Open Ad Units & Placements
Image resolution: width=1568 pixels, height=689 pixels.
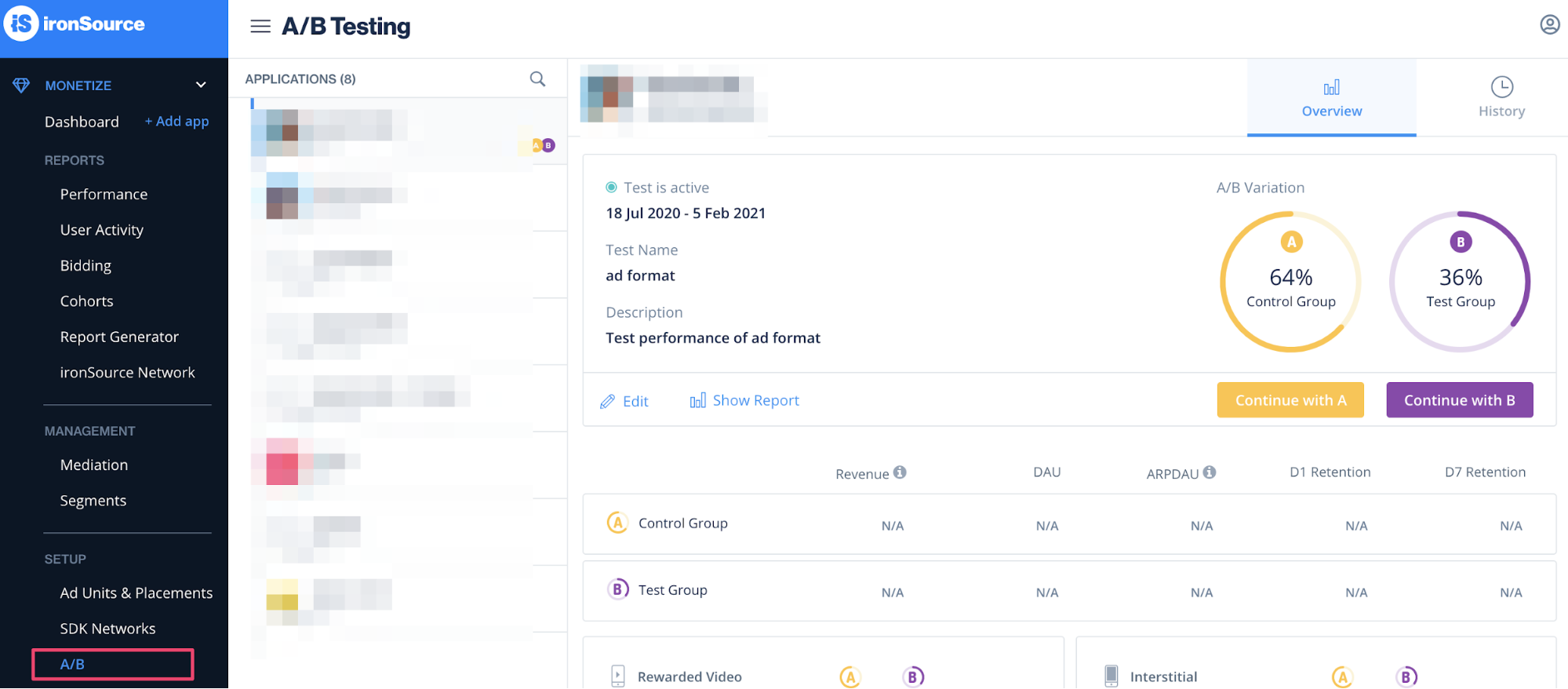click(136, 592)
